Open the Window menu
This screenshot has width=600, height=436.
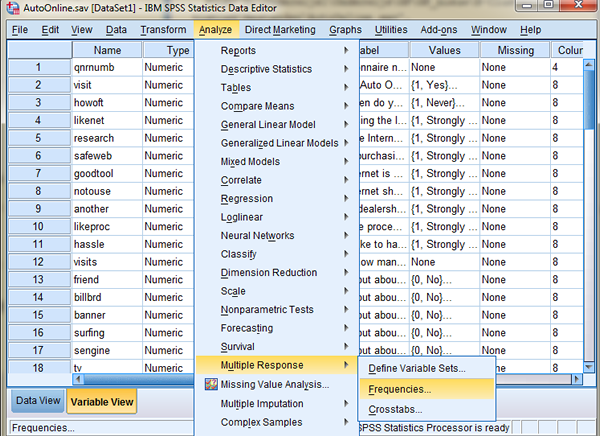click(489, 29)
